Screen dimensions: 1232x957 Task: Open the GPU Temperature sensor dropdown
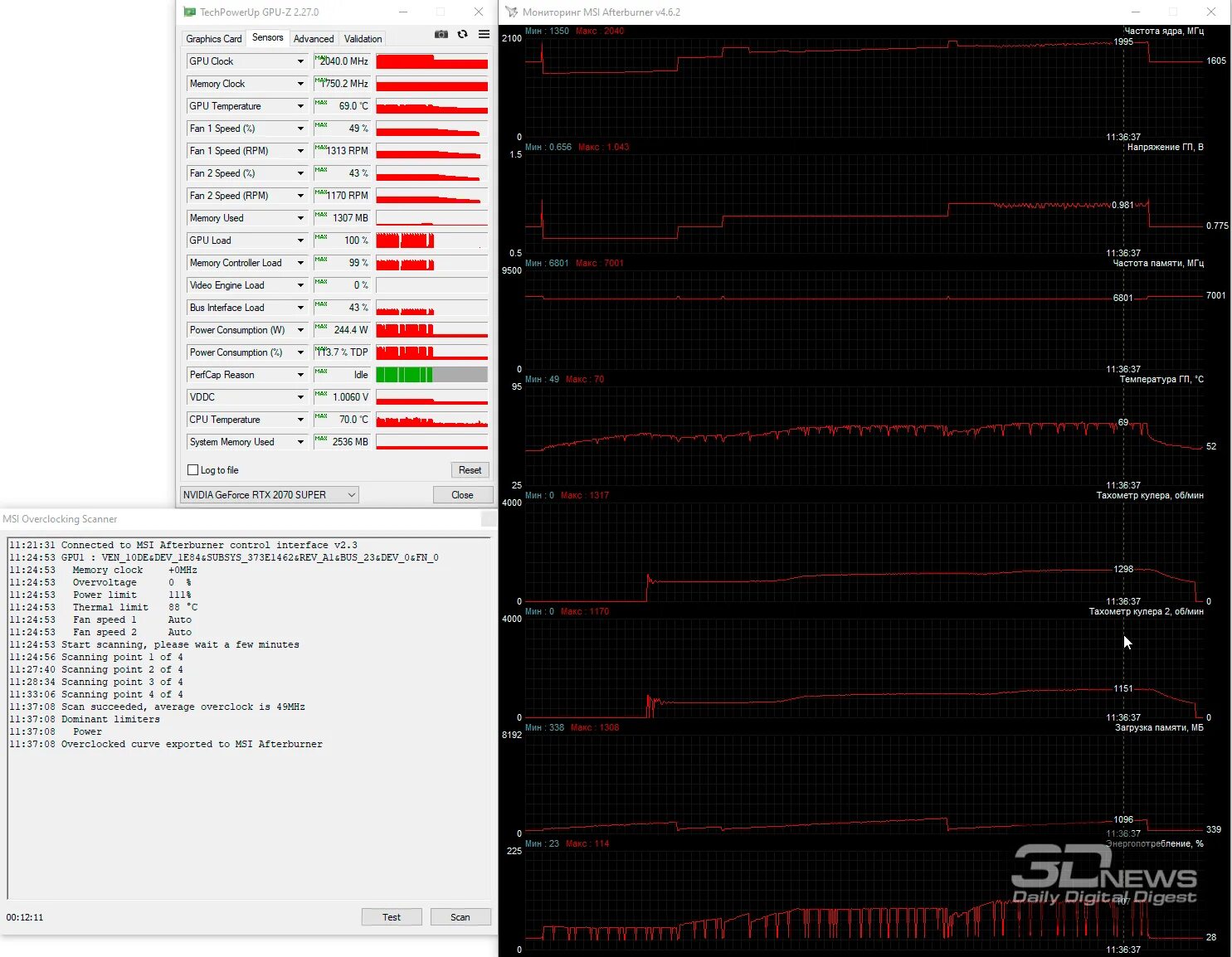(300, 106)
